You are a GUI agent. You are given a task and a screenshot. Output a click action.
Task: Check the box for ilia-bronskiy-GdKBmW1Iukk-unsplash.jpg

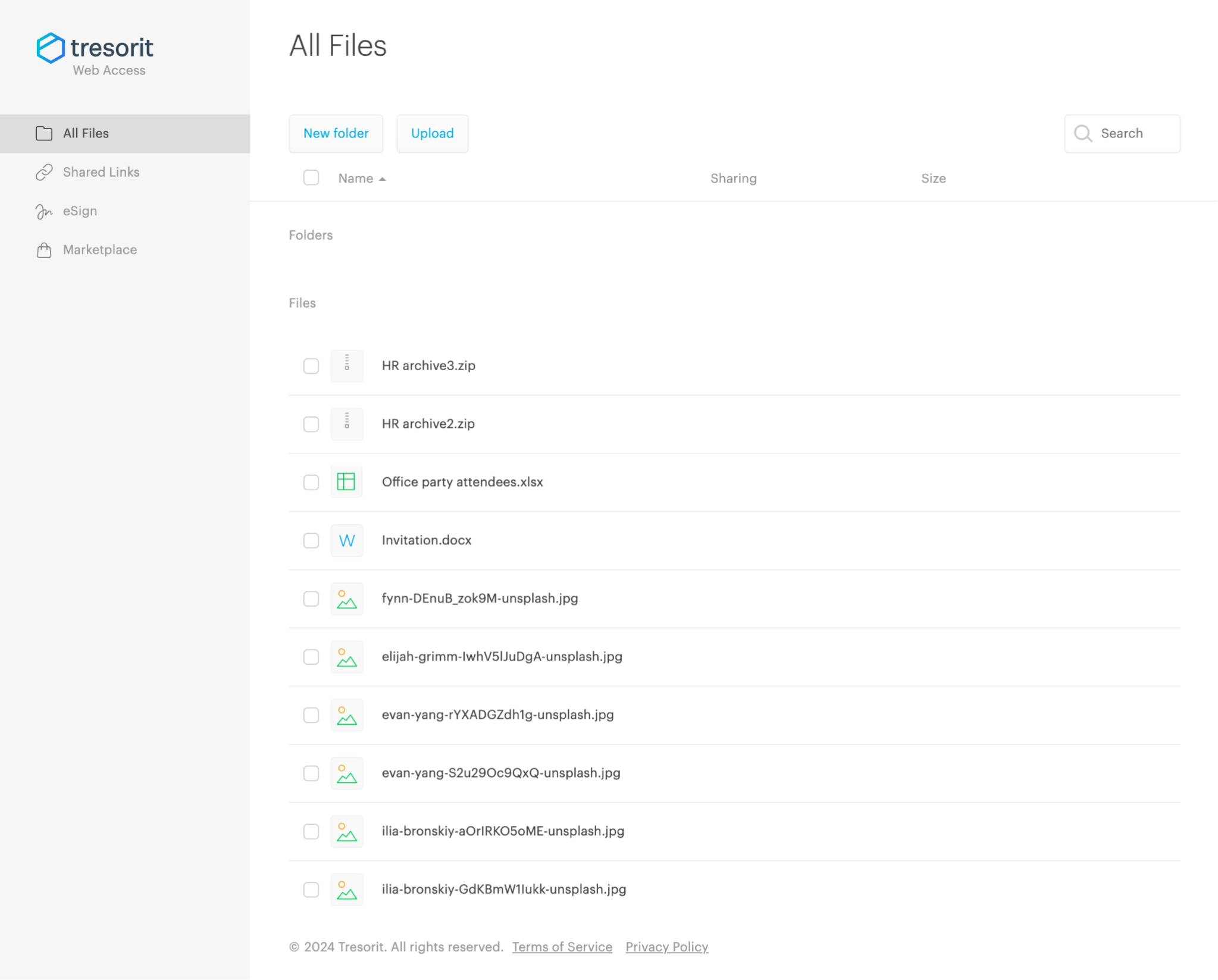click(311, 891)
